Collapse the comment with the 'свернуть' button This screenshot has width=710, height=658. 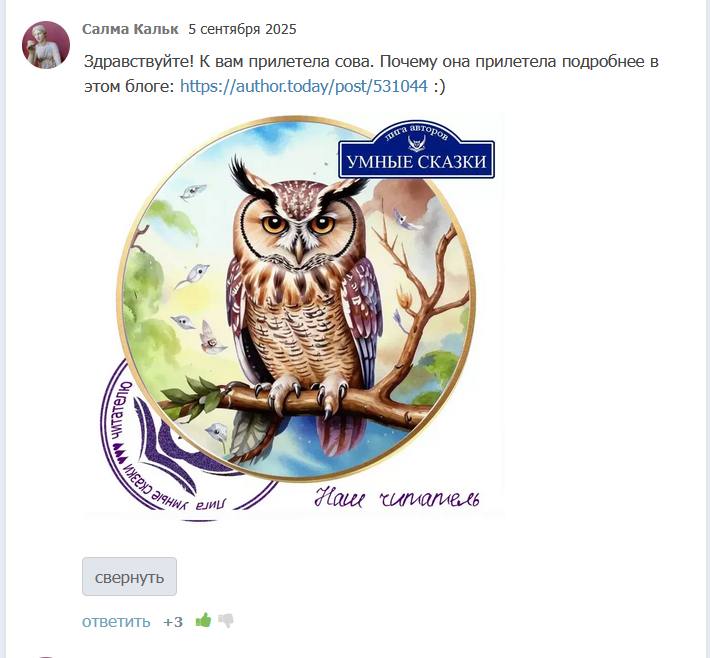pyautogui.click(x=129, y=576)
